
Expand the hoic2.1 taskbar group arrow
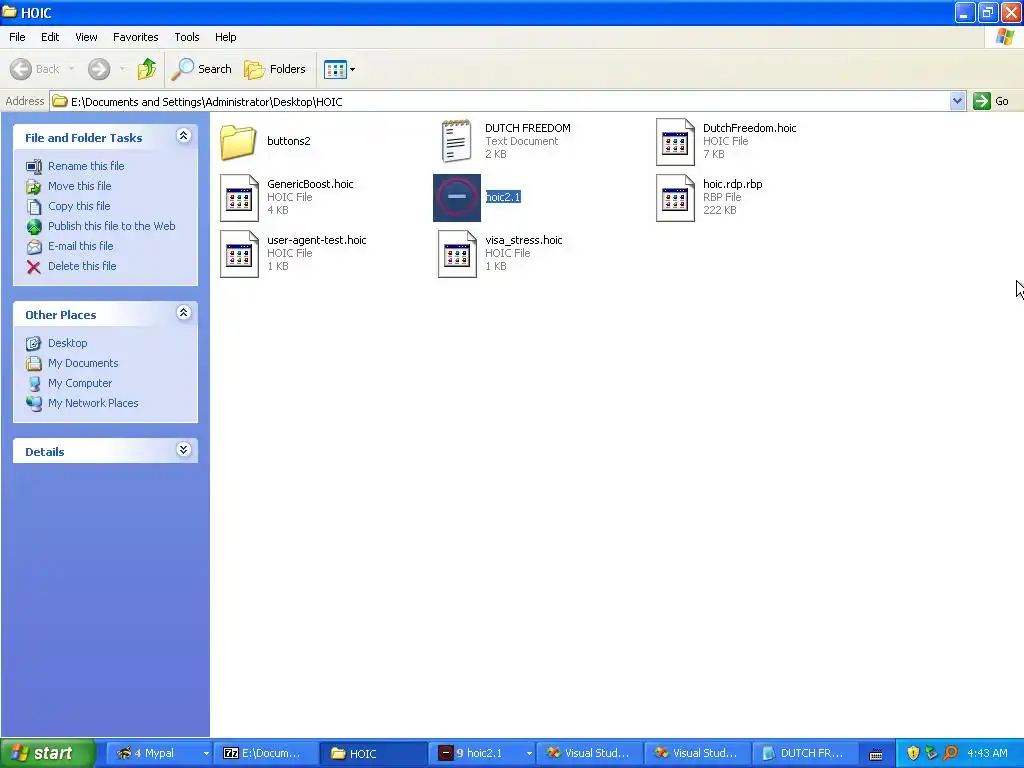click(x=529, y=753)
